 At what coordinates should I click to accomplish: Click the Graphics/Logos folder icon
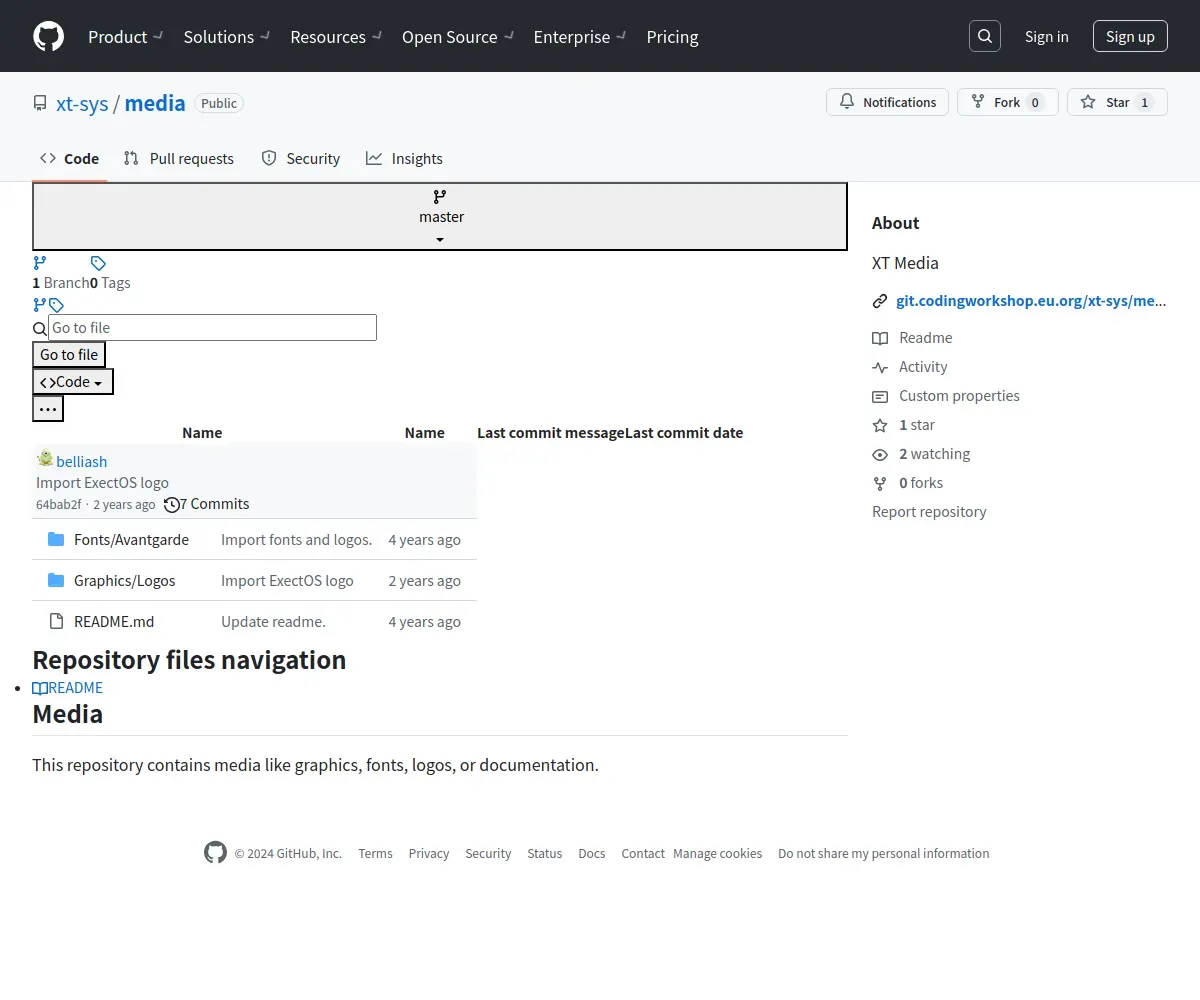[56, 581]
